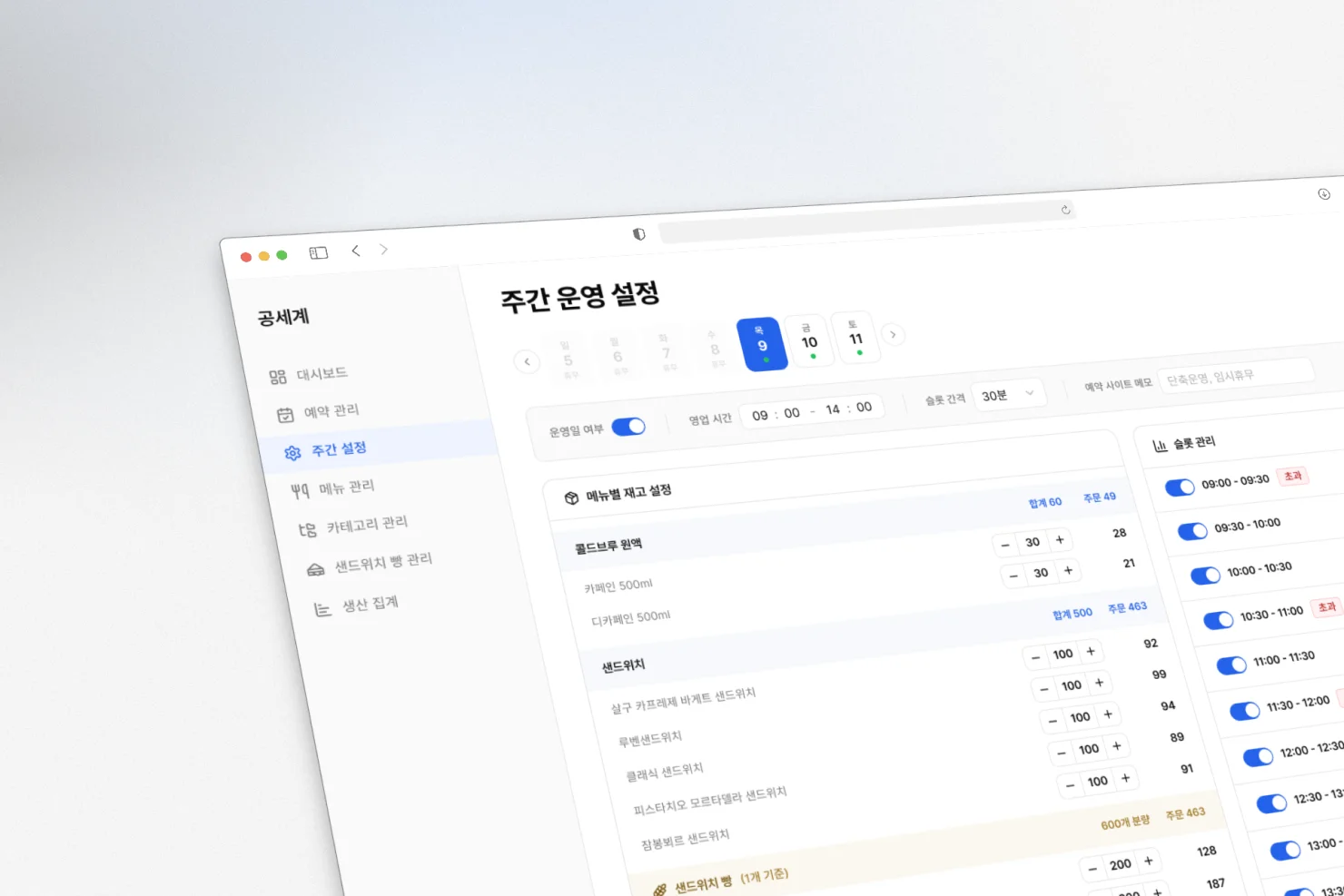The height and width of the screenshot is (896, 1344).
Task: Select day tab 목 9
Action: pyautogui.click(x=762, y=345)
